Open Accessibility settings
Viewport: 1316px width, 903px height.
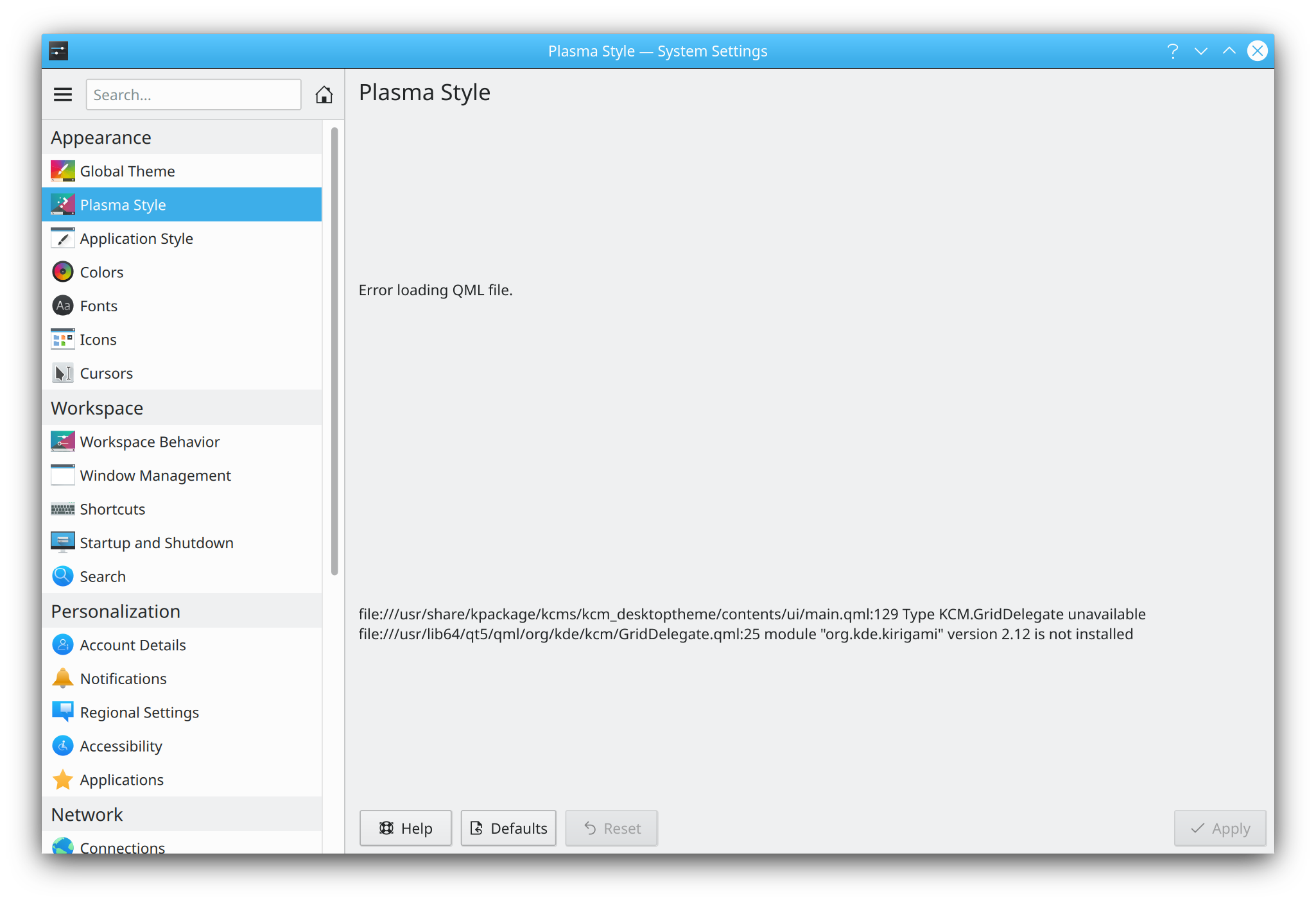pyautogui.click(x=121, y=746)
